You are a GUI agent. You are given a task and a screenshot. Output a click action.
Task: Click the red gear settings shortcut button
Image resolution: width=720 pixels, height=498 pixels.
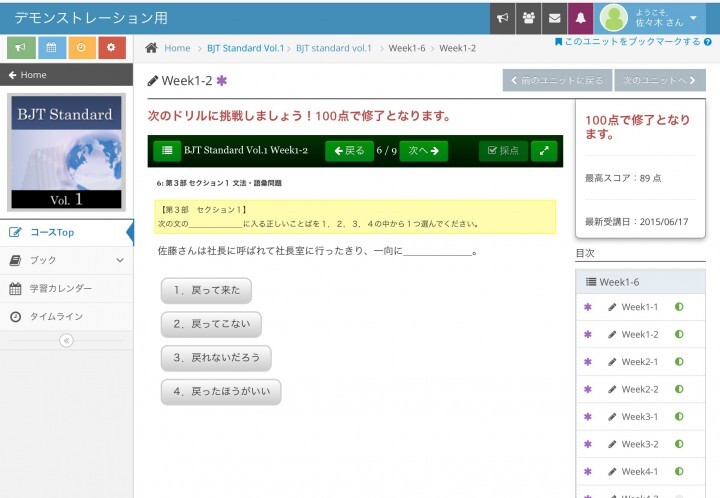[x=111, y=47]
